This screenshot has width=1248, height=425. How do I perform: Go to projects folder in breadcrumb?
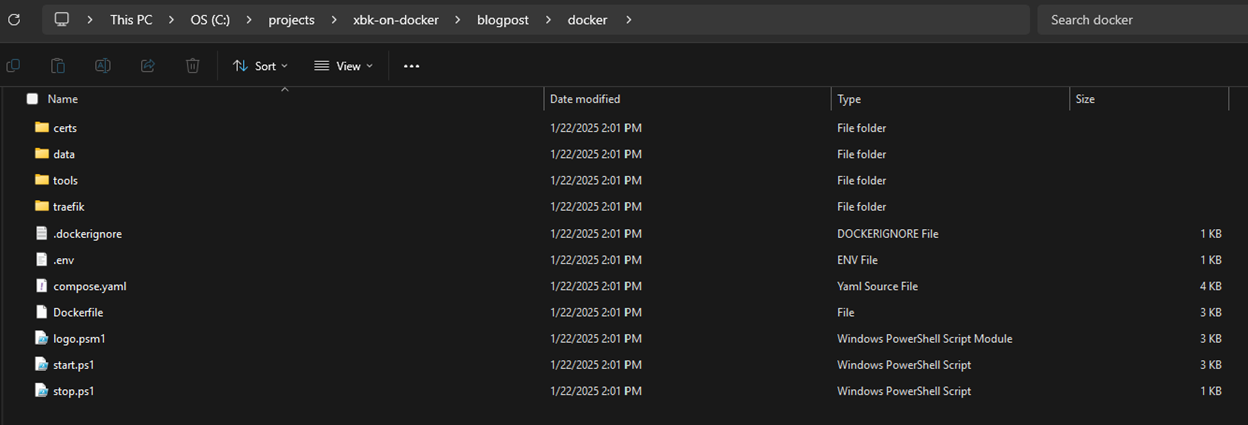coord(291,19)
